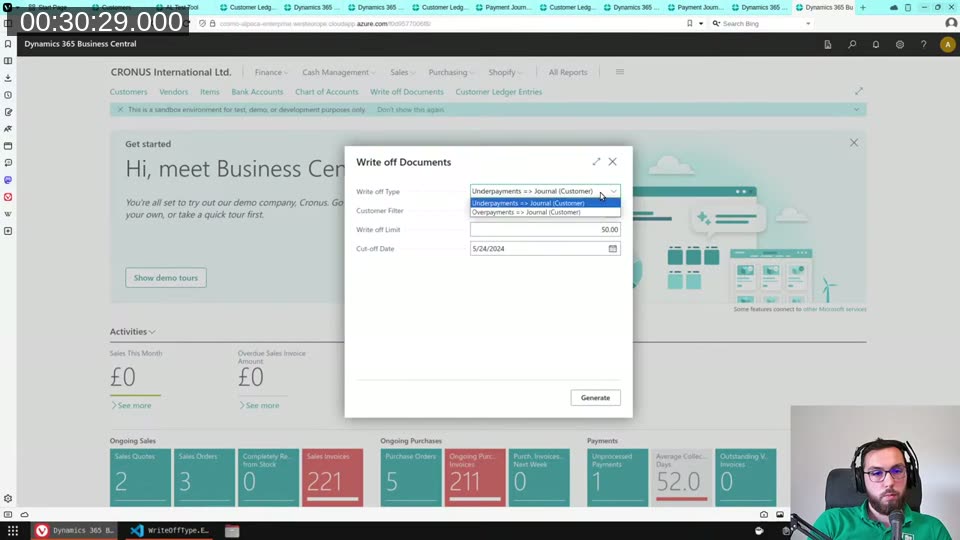Viewport: 960px width, 540px height.
Task: Expand the Cash Management menu
Action: 339,72
